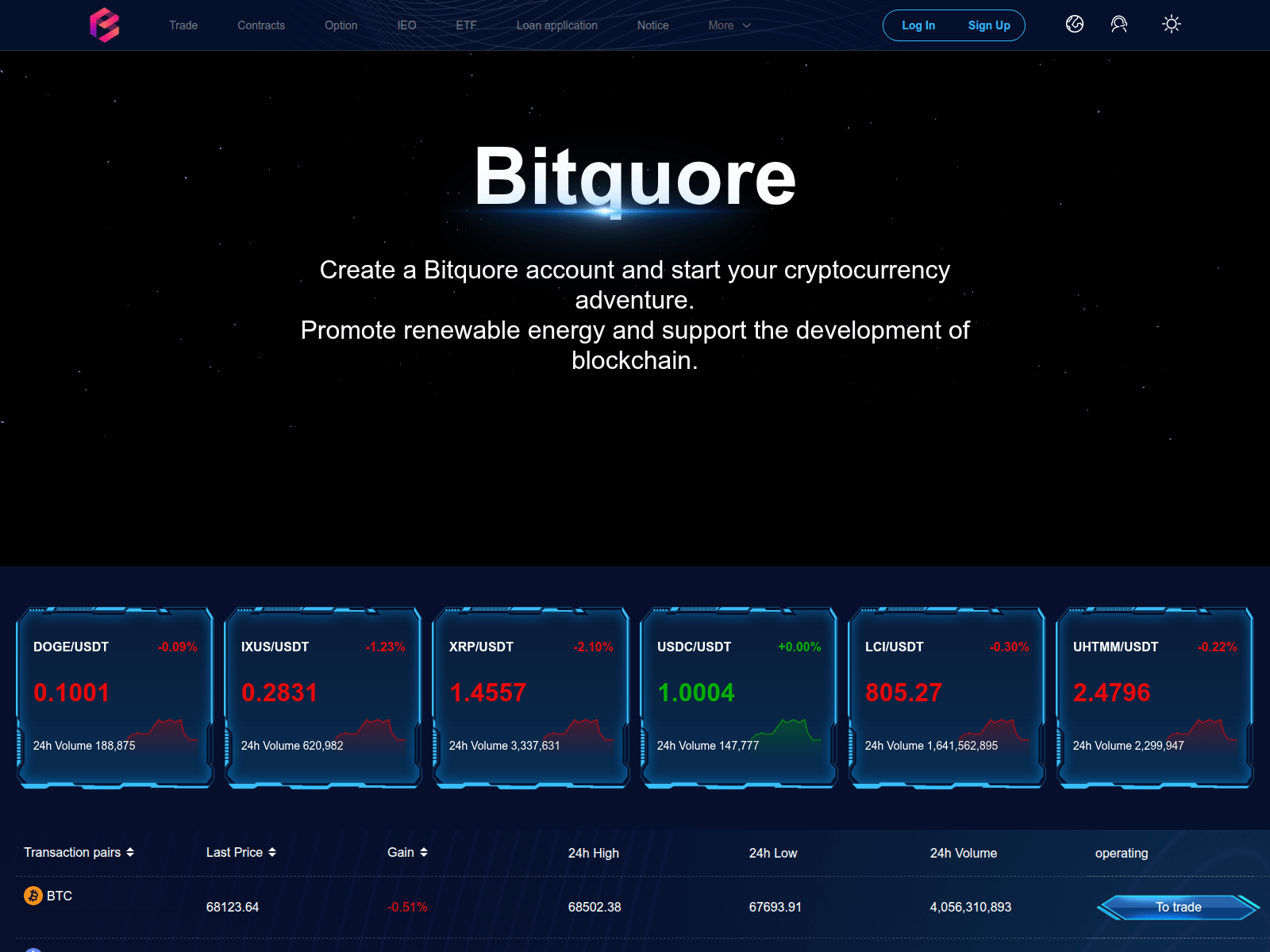Sort the Gain column

pyautogui.click(x=424, y=852)
